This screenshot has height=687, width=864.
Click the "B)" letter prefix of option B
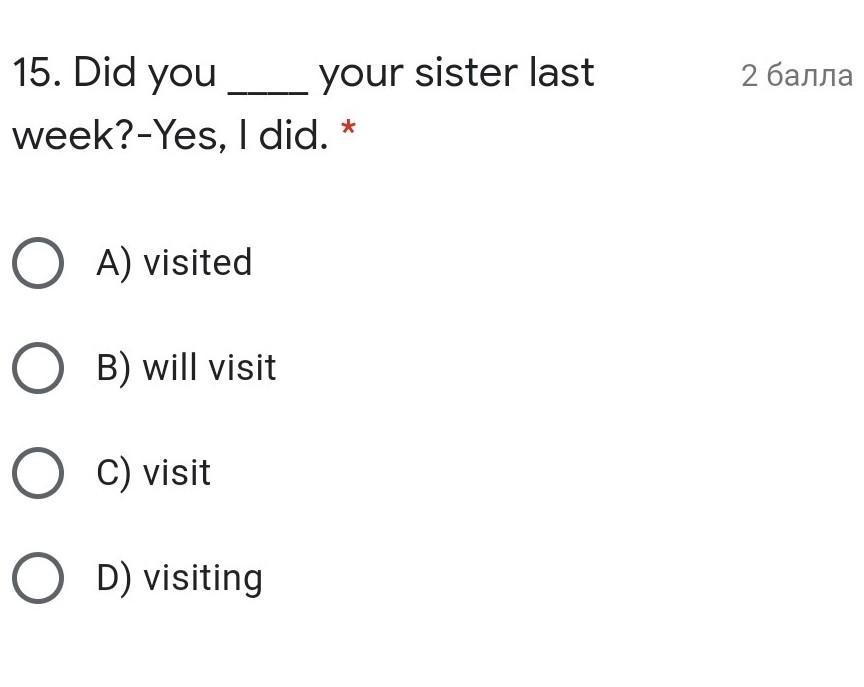[114, 368]
